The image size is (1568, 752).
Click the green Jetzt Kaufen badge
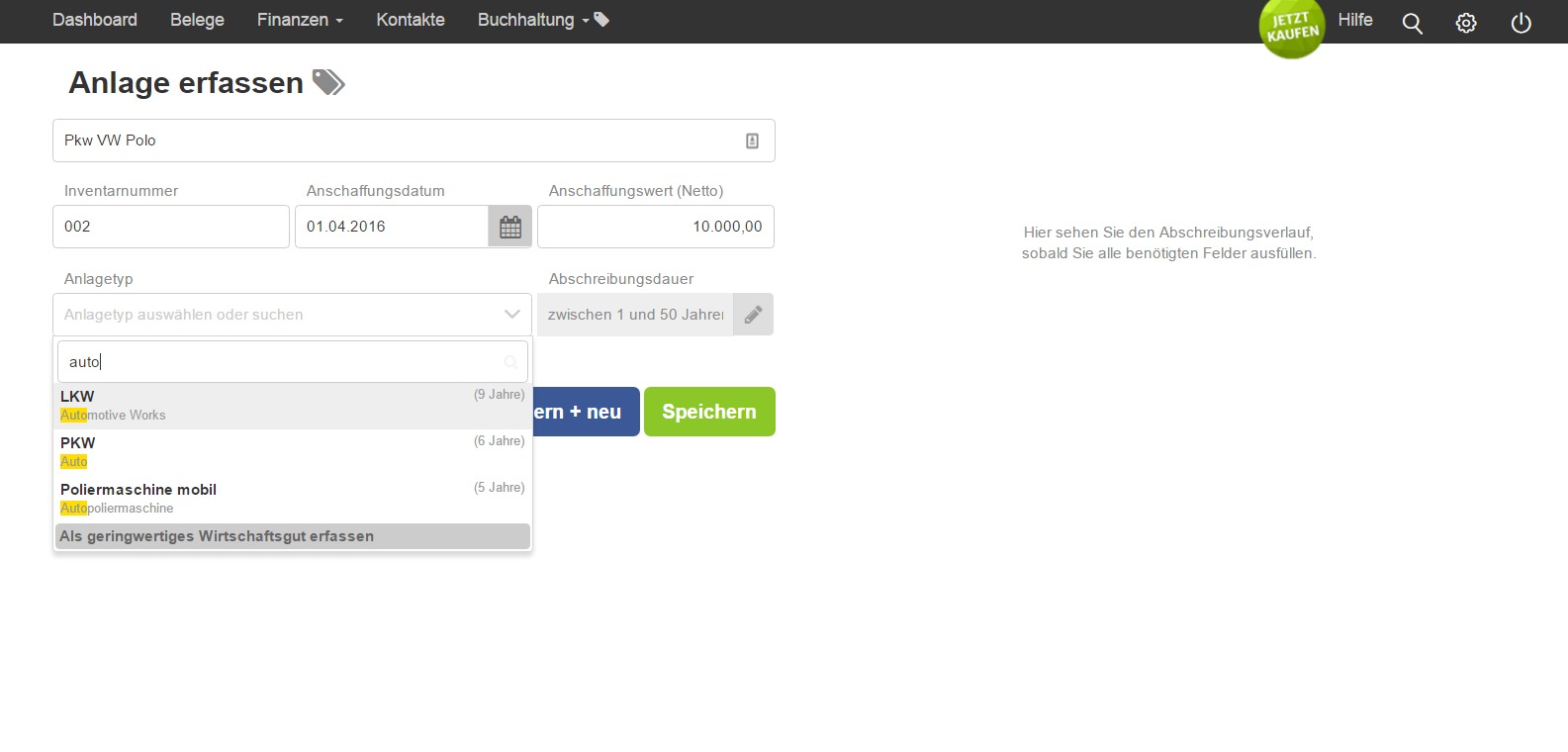(x=1291, y=28)
